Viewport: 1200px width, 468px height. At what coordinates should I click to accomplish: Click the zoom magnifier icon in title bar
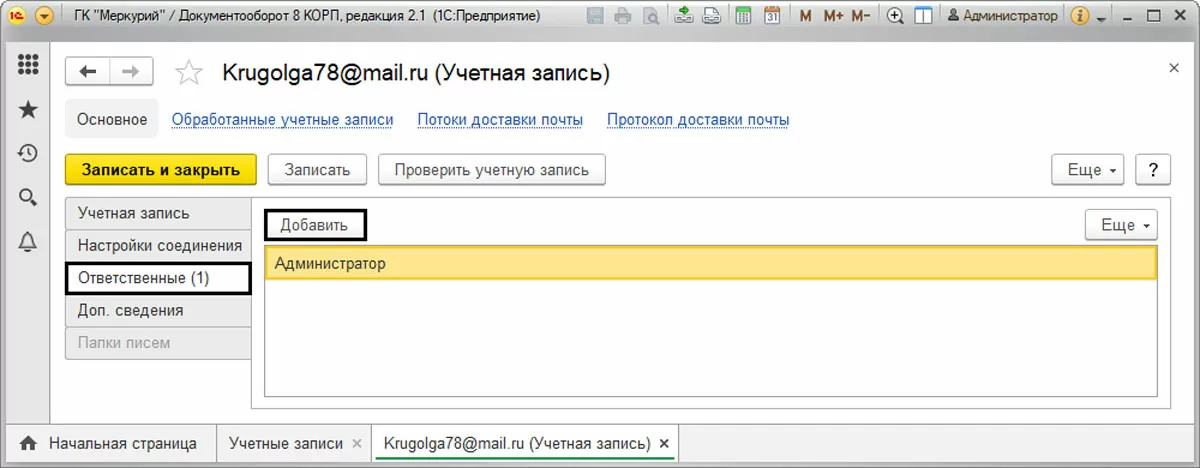tap(896, 16)
